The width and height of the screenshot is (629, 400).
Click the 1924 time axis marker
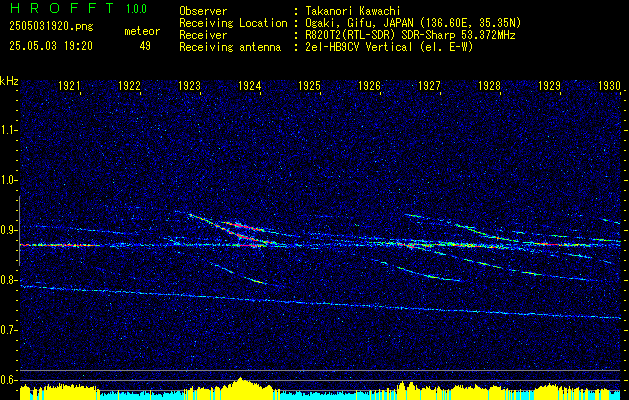pos(250,86)
